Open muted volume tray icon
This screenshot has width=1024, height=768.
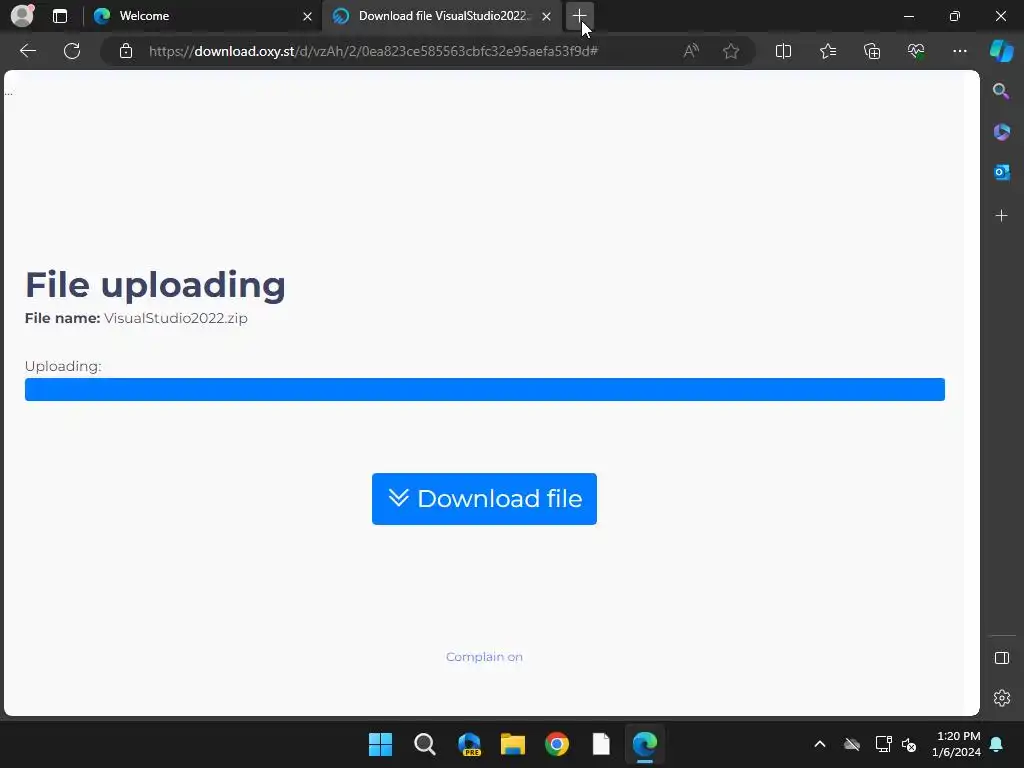(x=909, y=744)
